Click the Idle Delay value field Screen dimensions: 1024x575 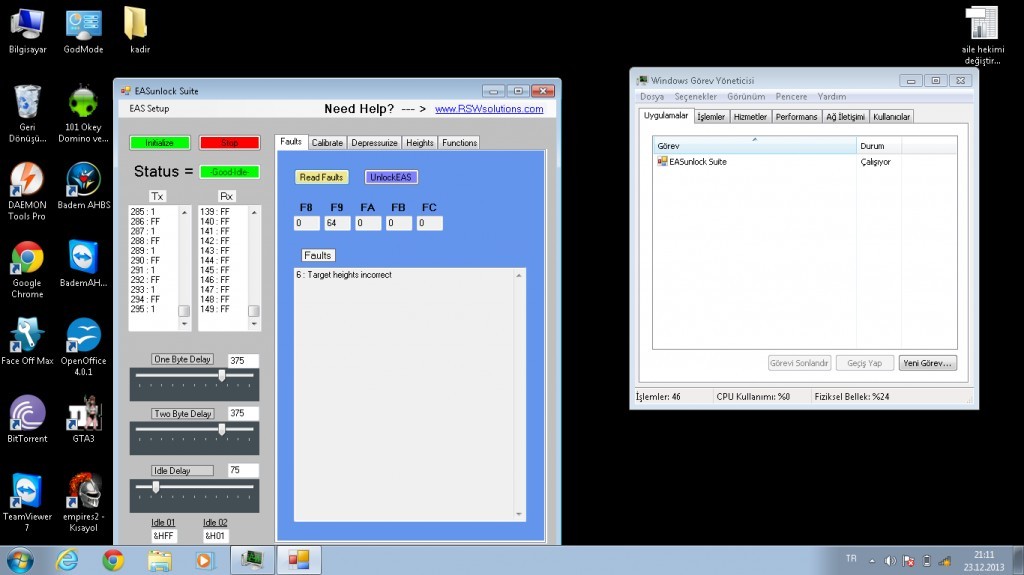click(x=243, y=470)
